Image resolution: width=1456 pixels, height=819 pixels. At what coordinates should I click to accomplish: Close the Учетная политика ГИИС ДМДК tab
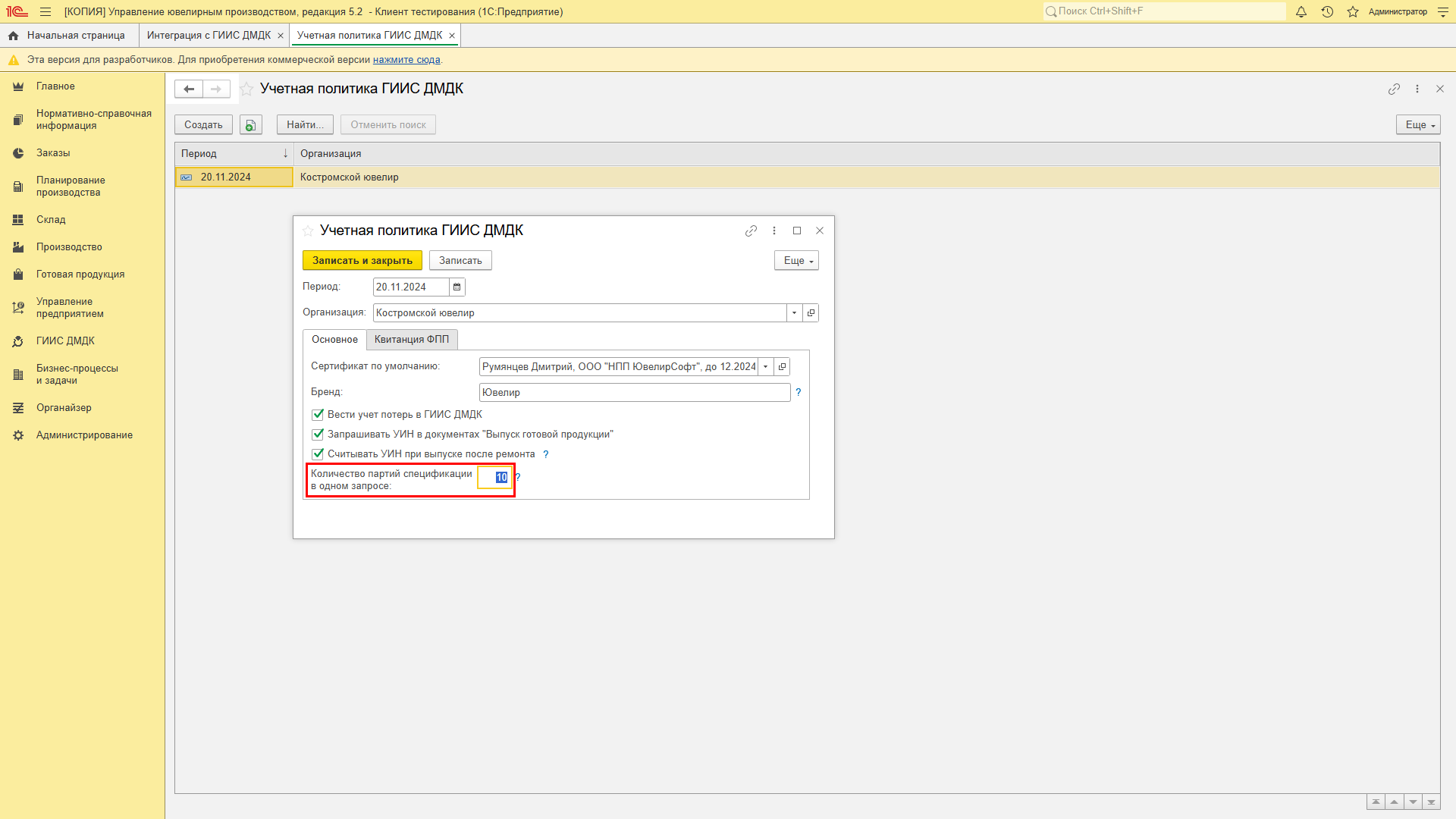(452, 36)
